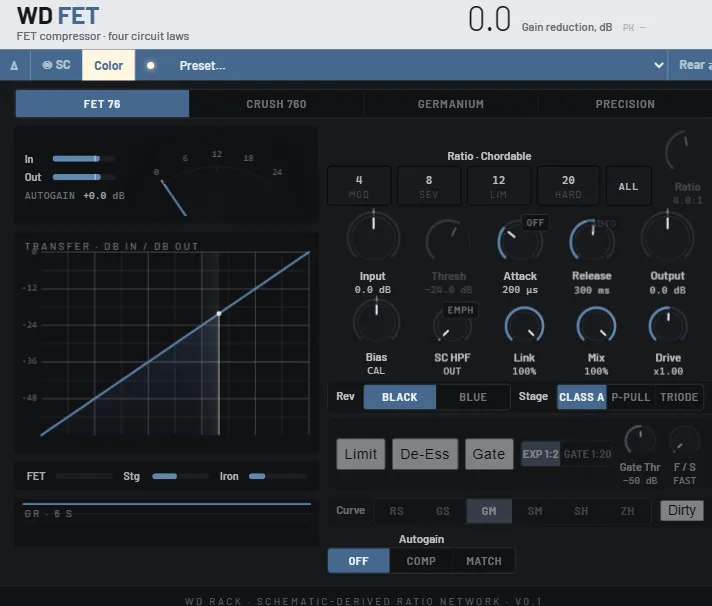Click the Stg saturation meter bar
This screenshot has width=712, height=606.
pos(180,476)
